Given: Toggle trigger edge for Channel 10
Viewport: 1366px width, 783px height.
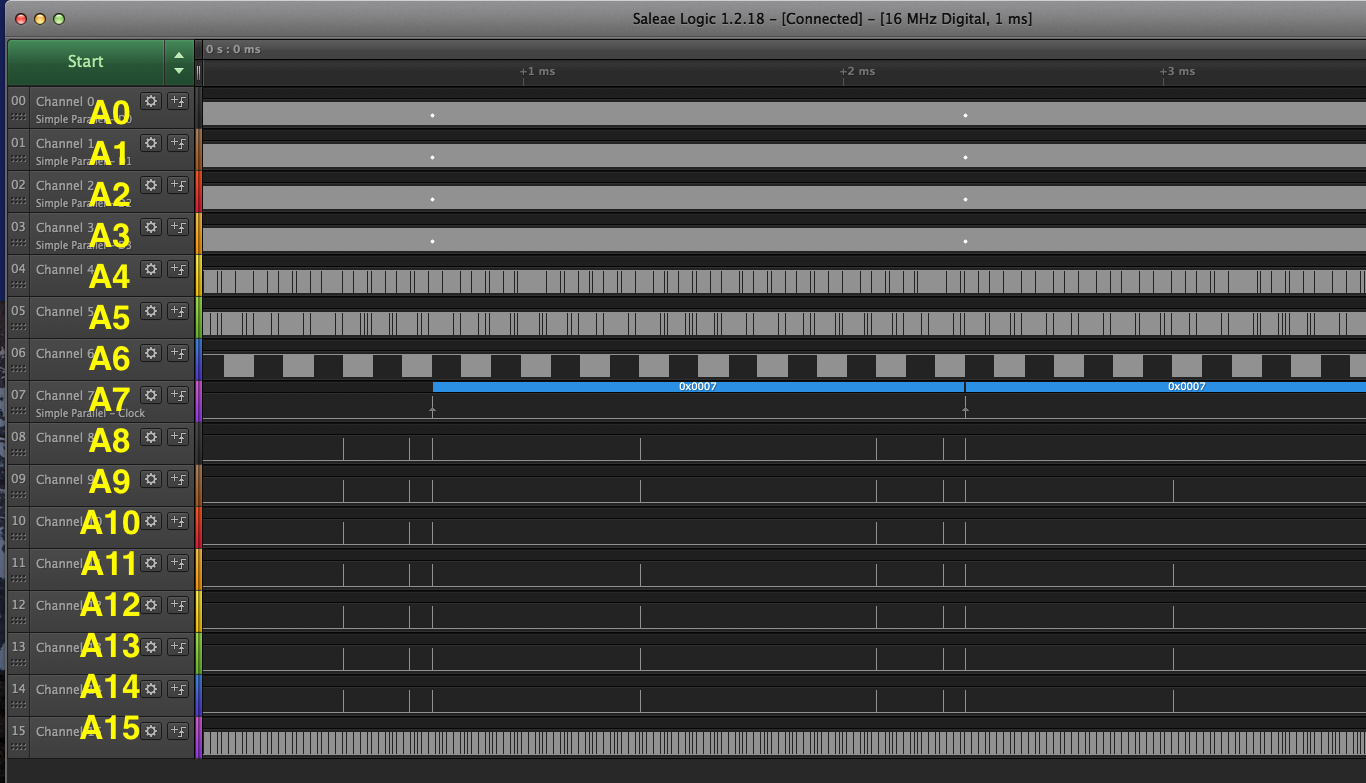Looking at the screenshot, I should click(x=178, y=520).
